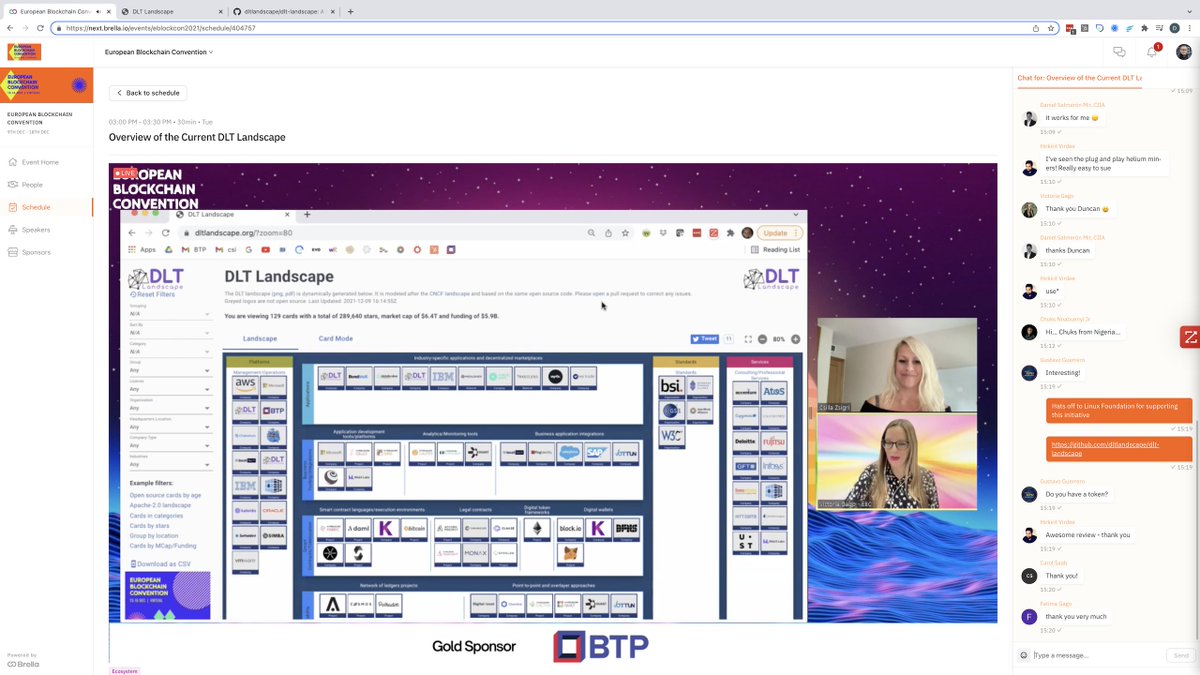Click the blonde speaker's video thumbnail
This screenshot has height=675, width=1200.
coord(897,365)
